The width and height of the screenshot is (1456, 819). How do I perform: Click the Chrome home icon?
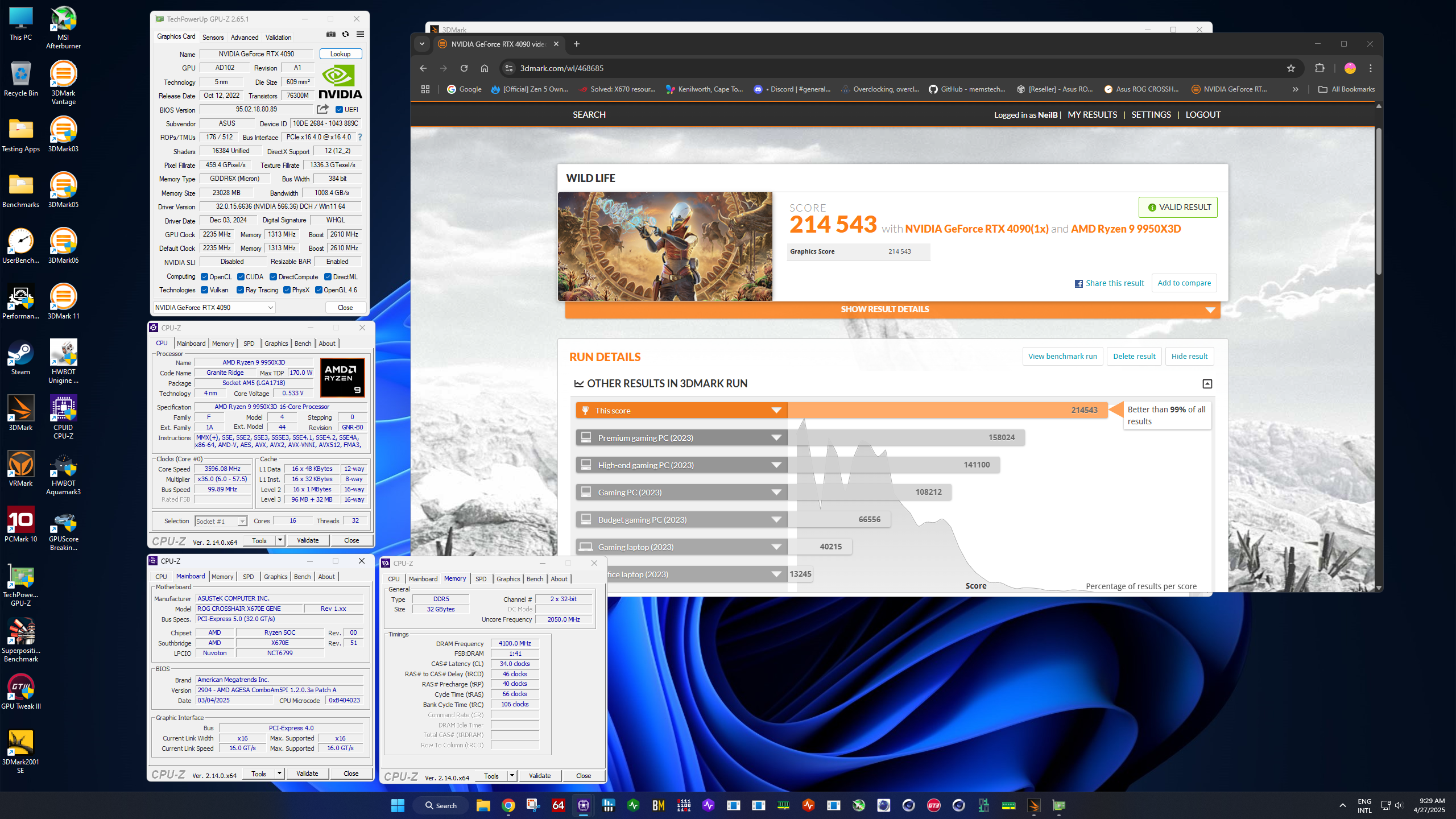(485, 68)
